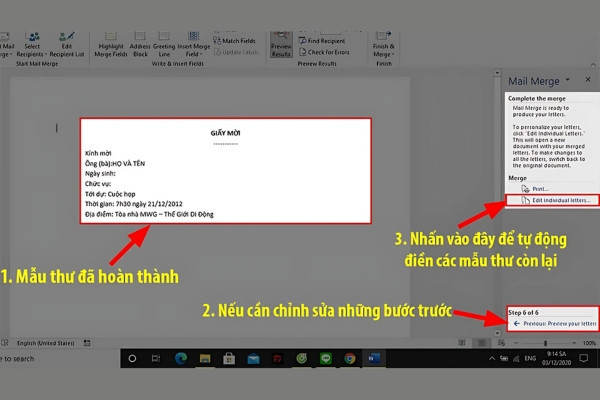
Task: Go to Previous: Preview your letters
Action: click(554, 324)
